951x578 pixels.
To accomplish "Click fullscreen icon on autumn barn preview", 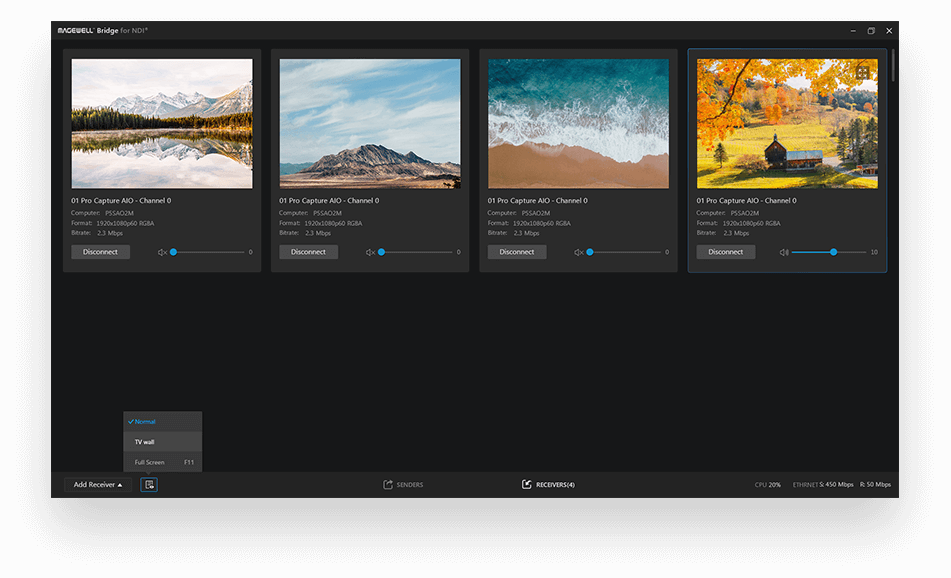I will pos(862,73).
